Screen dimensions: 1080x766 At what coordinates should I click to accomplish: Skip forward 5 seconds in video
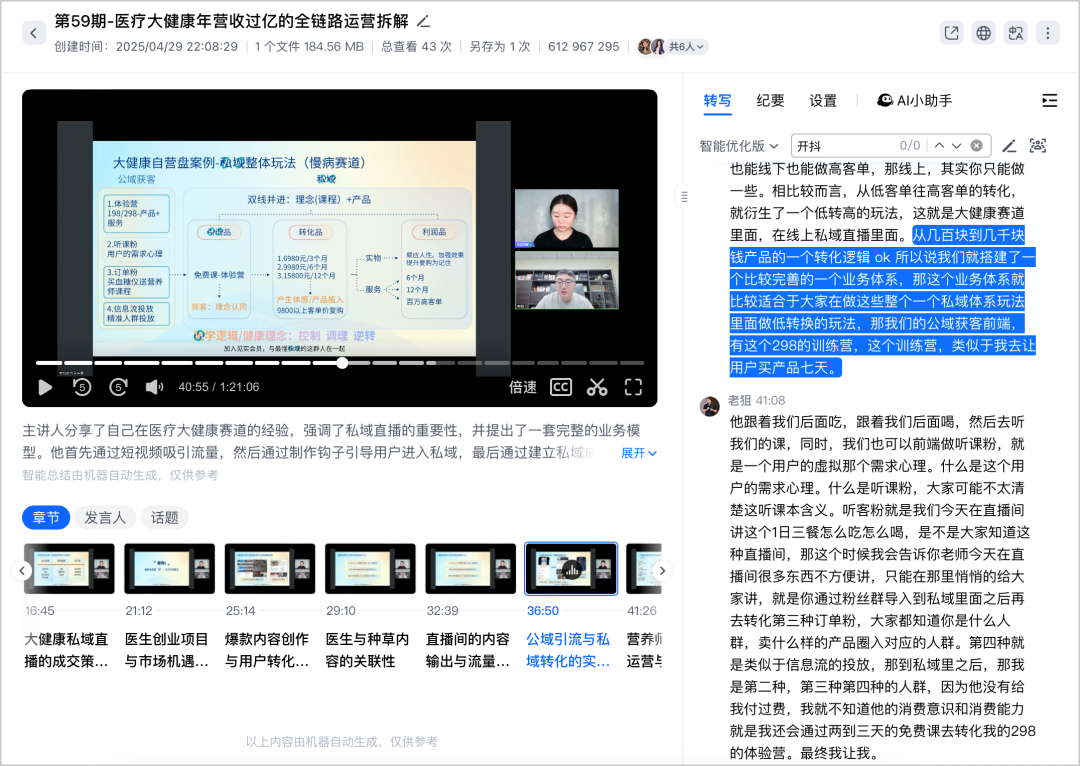(x=118, y=387)
